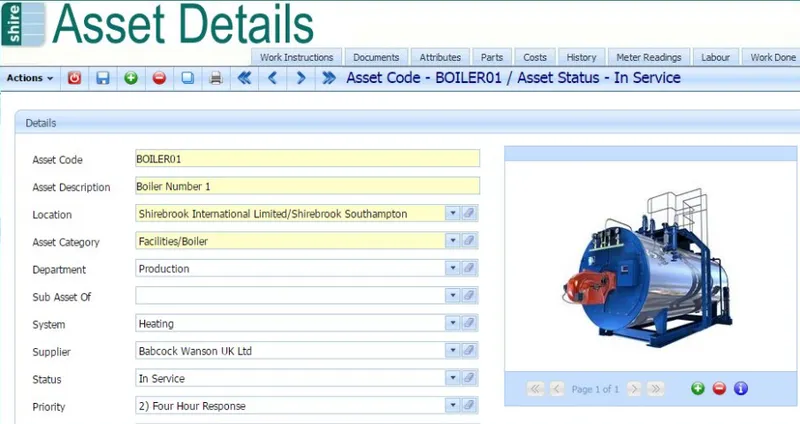
Task: Click the Location field Shirebrook Southampton
Action: [x=290, y=213]
